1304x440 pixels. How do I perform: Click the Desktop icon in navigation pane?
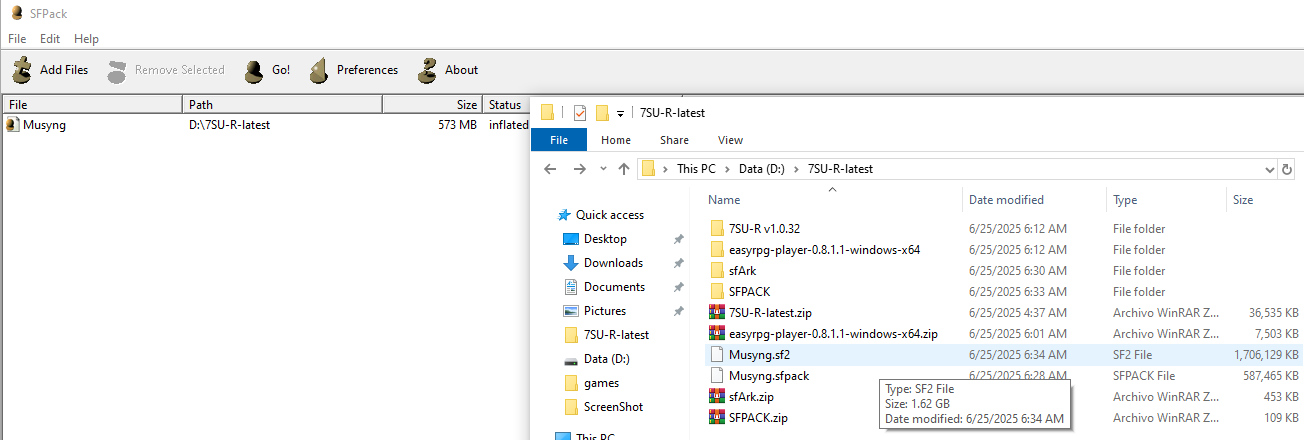(571, 239)
